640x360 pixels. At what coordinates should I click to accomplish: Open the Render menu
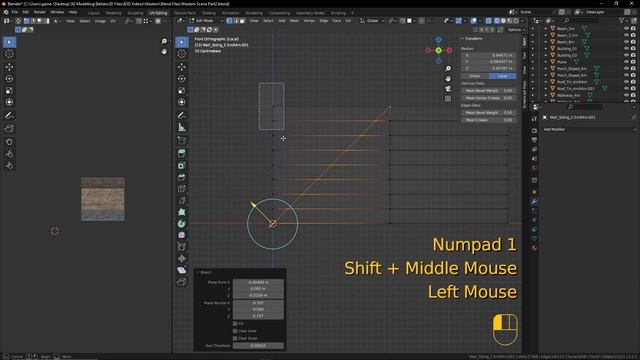point(40,12)
